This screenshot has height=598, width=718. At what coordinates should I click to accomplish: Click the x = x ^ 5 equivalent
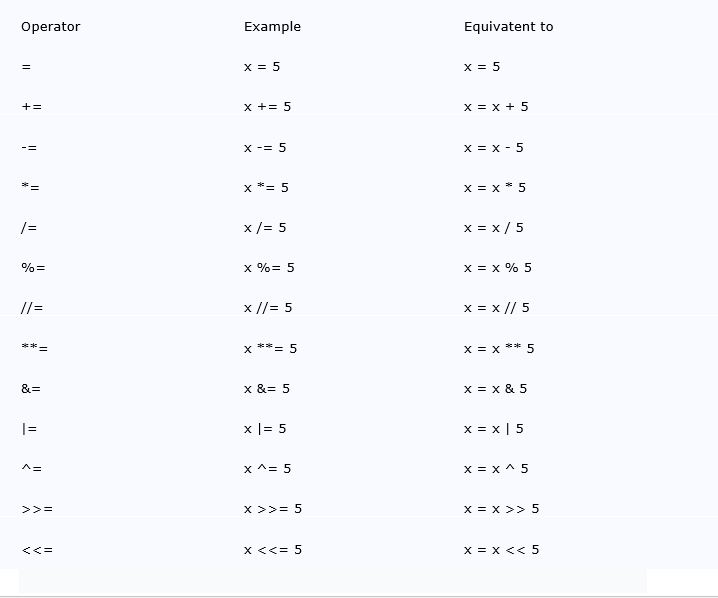click(496, 469)
